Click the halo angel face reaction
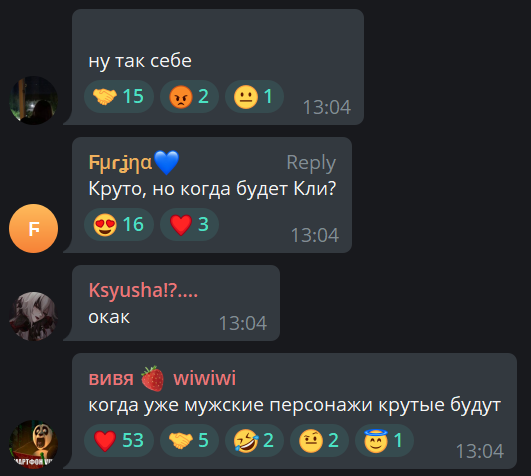Image resolution: width=531 pixels, height=476 pixels. pos(384,440)
